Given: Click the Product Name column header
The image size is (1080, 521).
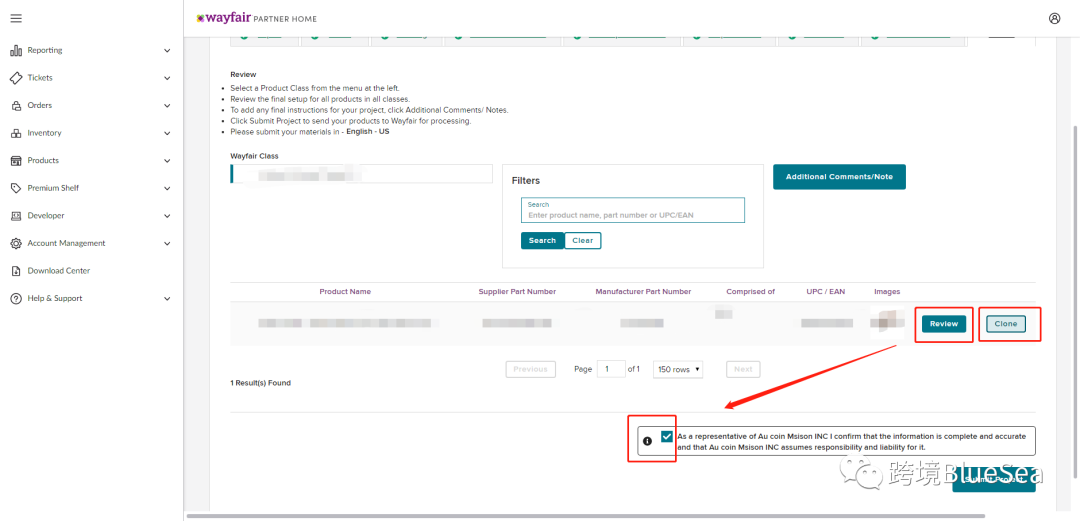Looking at the screenshot, I should click(345, 292).
